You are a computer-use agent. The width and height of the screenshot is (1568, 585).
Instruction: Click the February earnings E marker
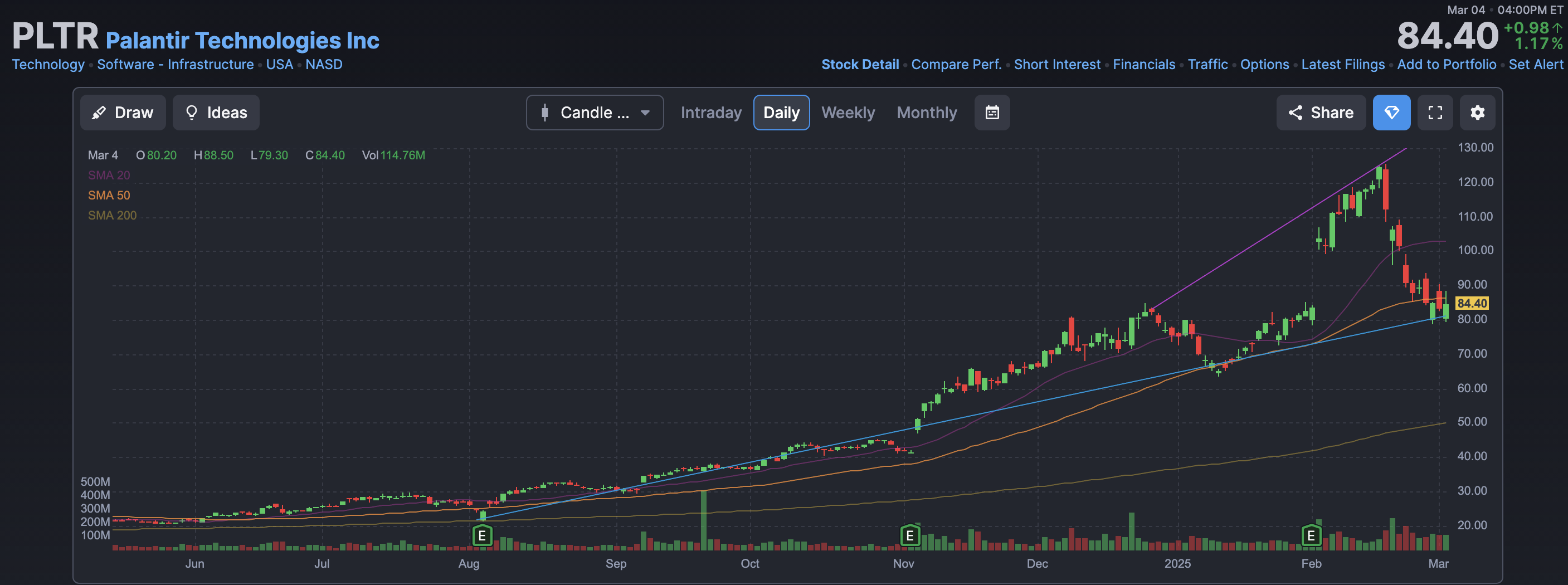click(x=1311, y=535)
